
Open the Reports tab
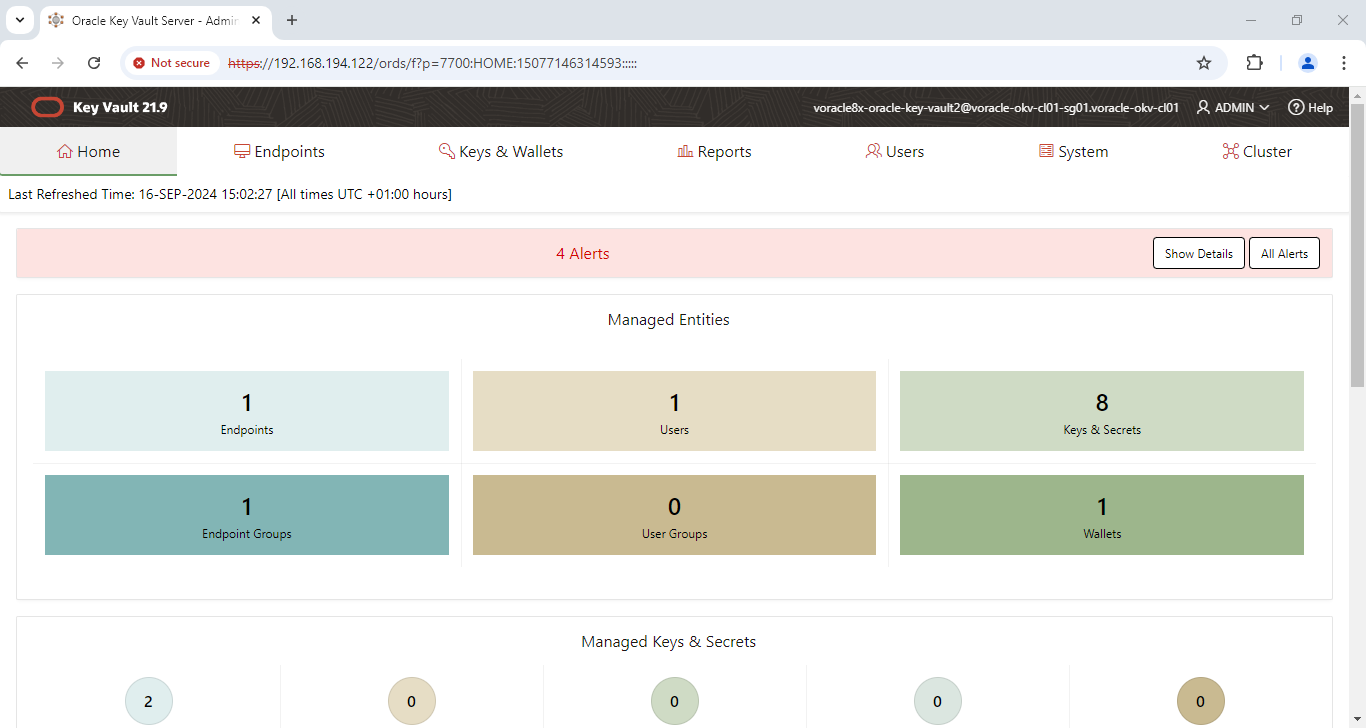pos(714,152)
